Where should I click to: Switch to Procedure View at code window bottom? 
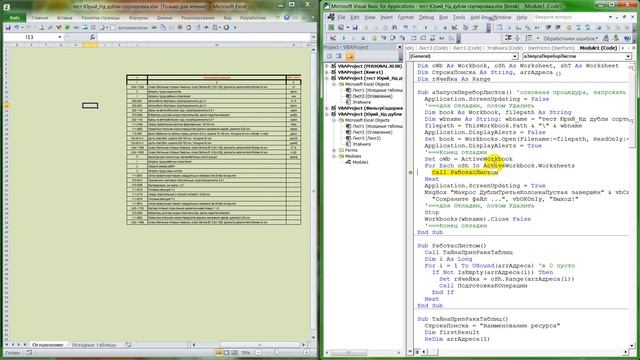click(411, 351)
